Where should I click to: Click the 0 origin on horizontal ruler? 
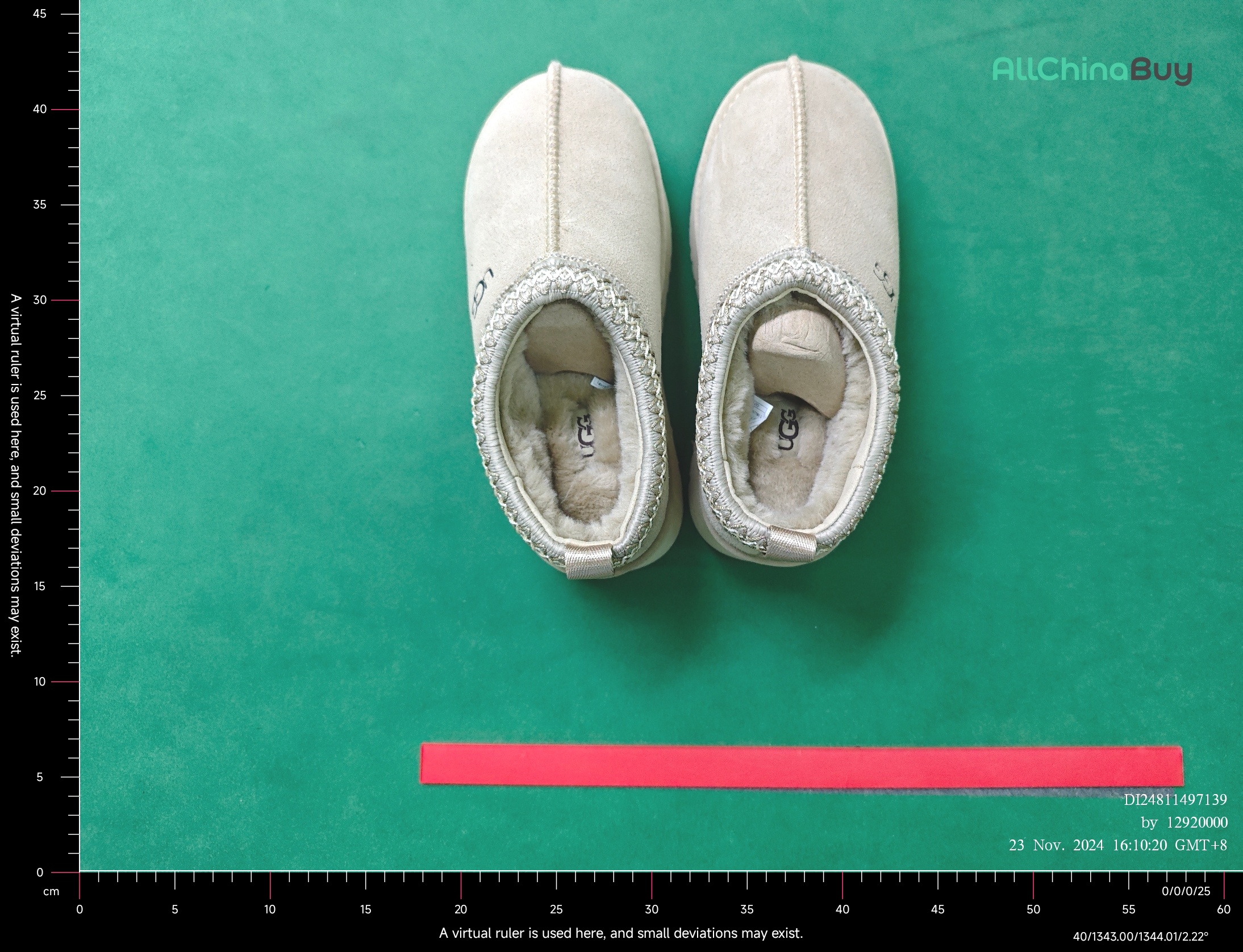[x=80, y=909]
